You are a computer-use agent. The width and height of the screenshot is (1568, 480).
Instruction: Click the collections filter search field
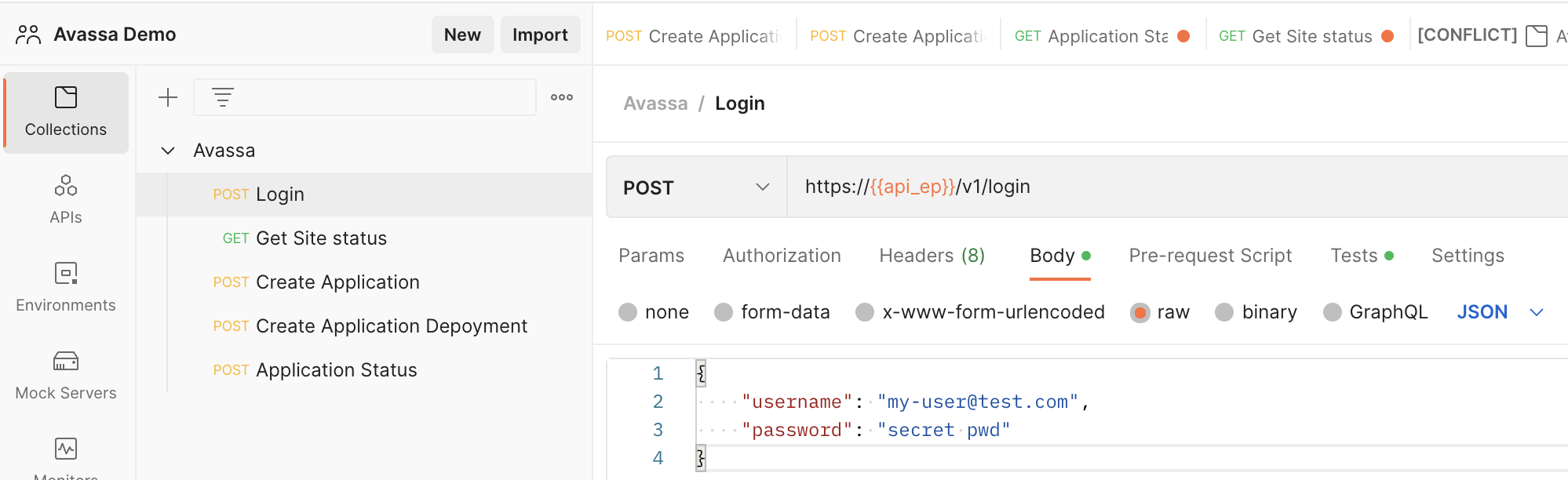[365, 97]
